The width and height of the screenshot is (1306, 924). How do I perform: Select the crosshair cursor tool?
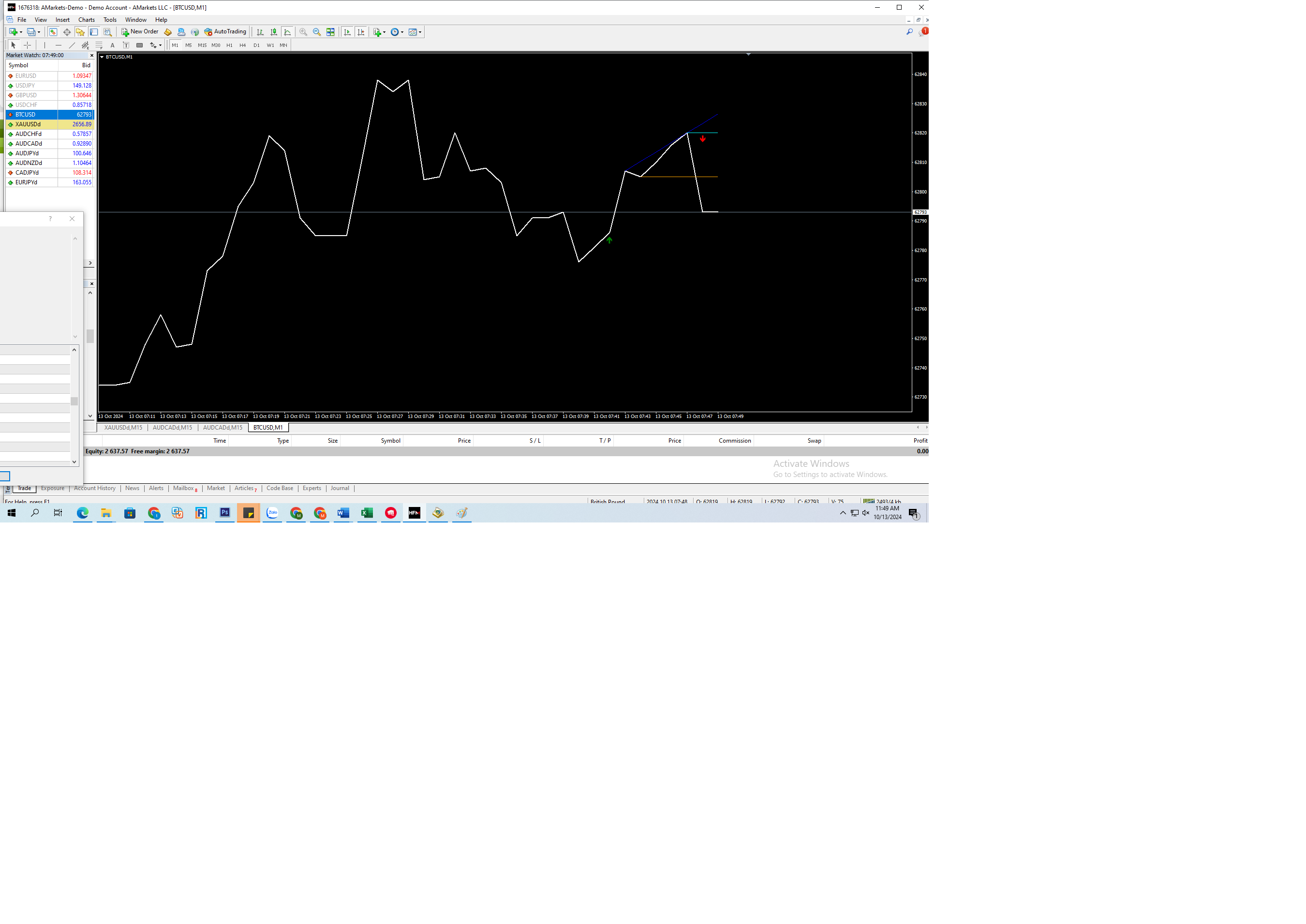pos(27,45)
